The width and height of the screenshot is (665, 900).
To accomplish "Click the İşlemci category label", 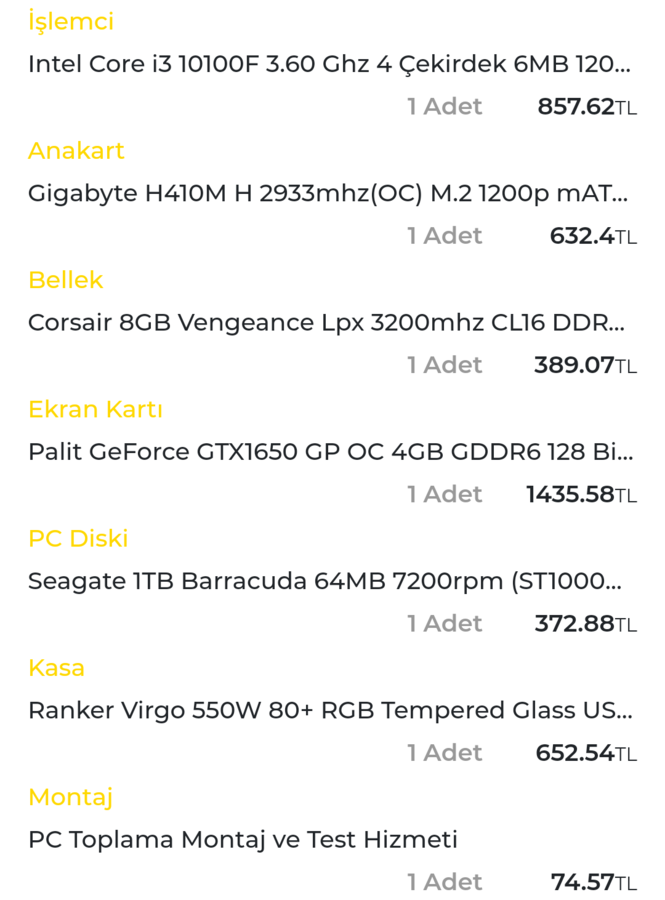I will 71,22.
